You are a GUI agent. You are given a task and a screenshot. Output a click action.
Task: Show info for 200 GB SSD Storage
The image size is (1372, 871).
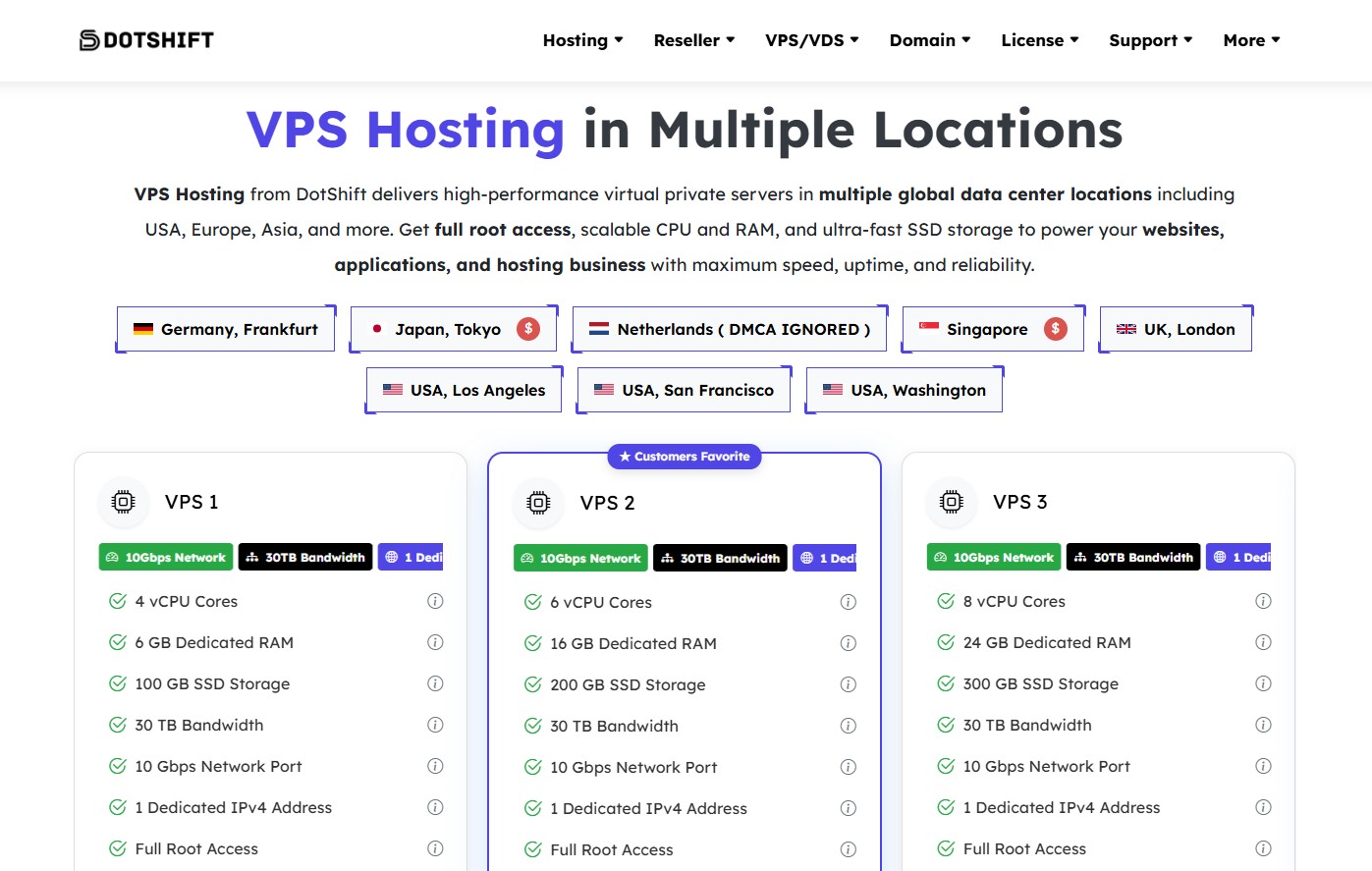point(849,684)
